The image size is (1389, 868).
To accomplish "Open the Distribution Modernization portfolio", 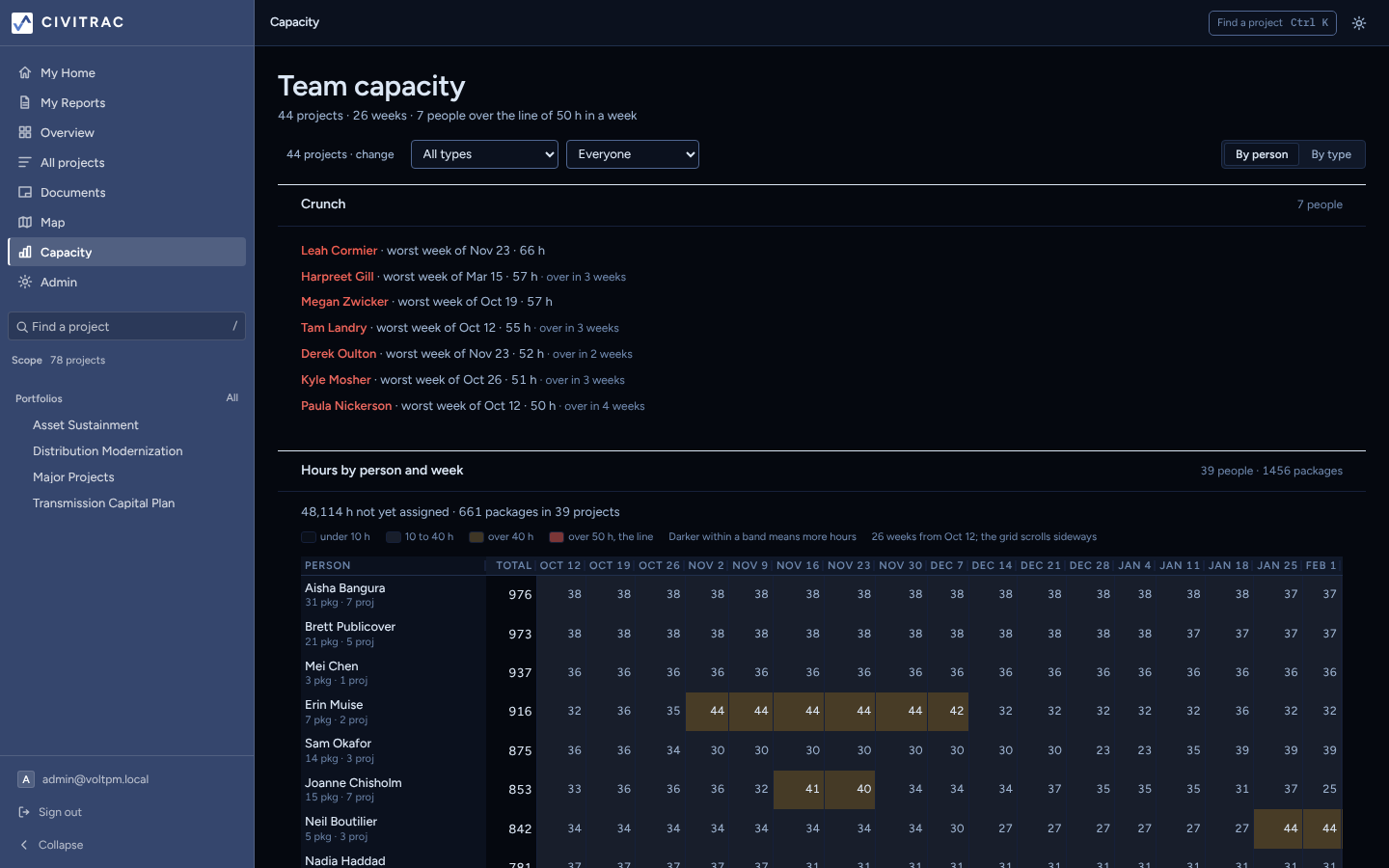I will [x=108, y=451].
